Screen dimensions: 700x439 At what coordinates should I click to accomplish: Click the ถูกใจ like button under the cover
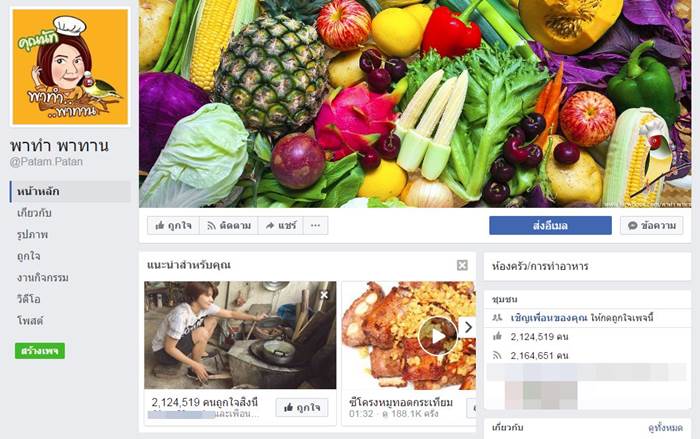tap(173, 226)
